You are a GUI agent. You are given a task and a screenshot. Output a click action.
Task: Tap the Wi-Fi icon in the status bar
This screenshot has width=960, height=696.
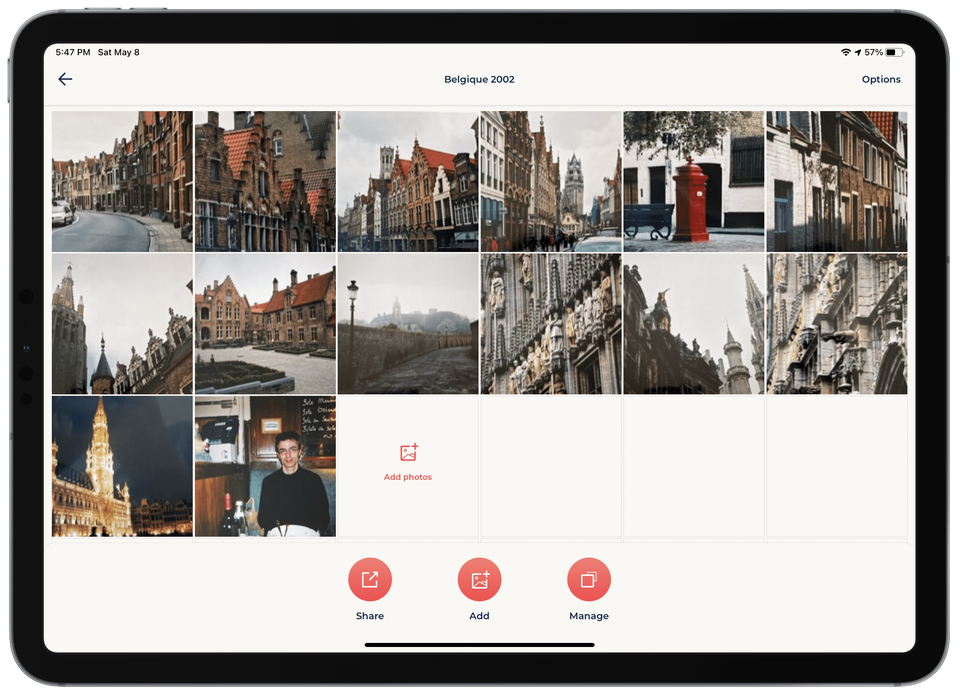845,51
